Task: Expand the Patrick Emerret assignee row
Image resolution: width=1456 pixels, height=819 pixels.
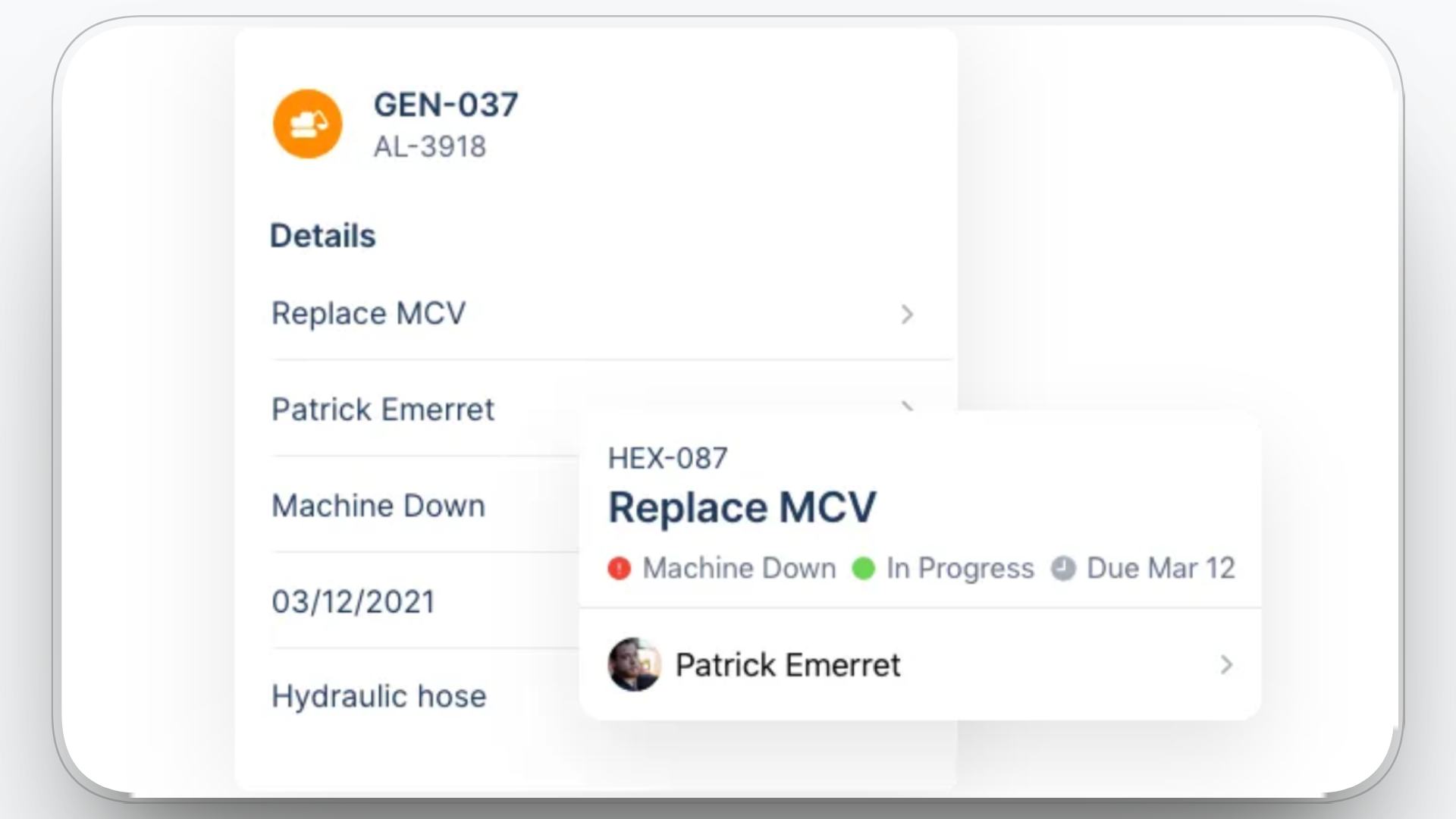Action: coord(908,409)
